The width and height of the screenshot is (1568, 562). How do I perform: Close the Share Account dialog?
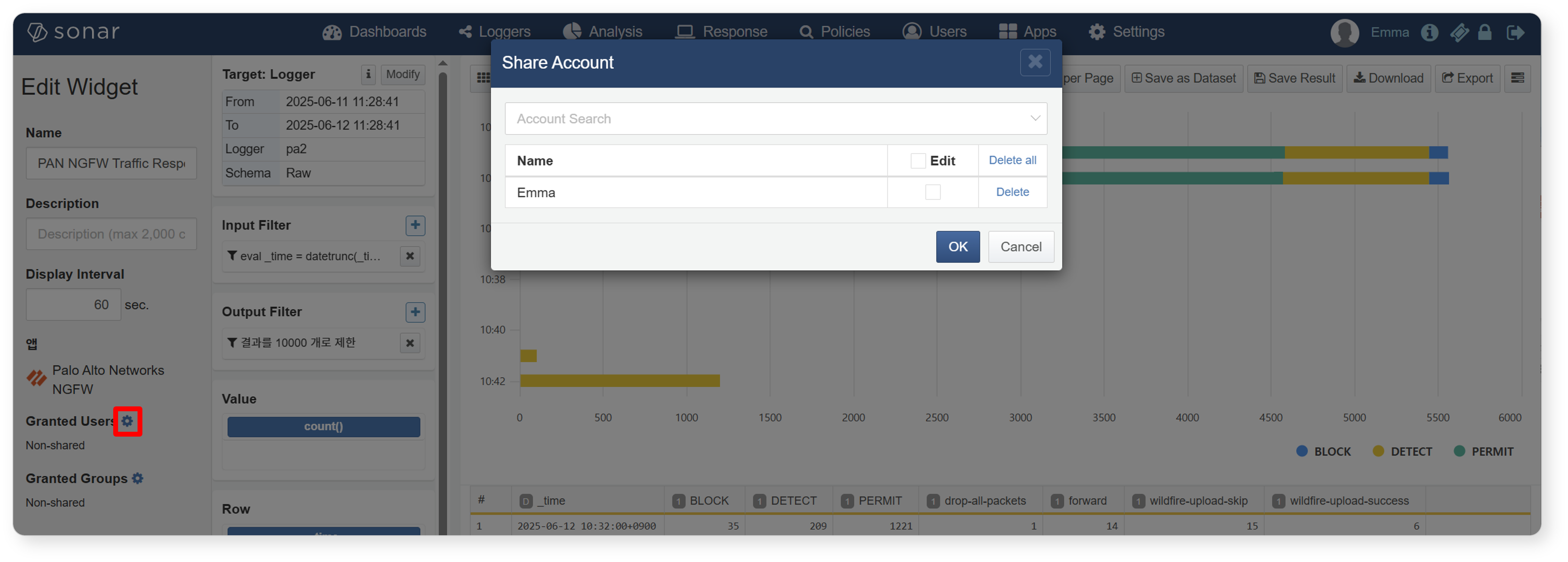tap(1035, 62)
